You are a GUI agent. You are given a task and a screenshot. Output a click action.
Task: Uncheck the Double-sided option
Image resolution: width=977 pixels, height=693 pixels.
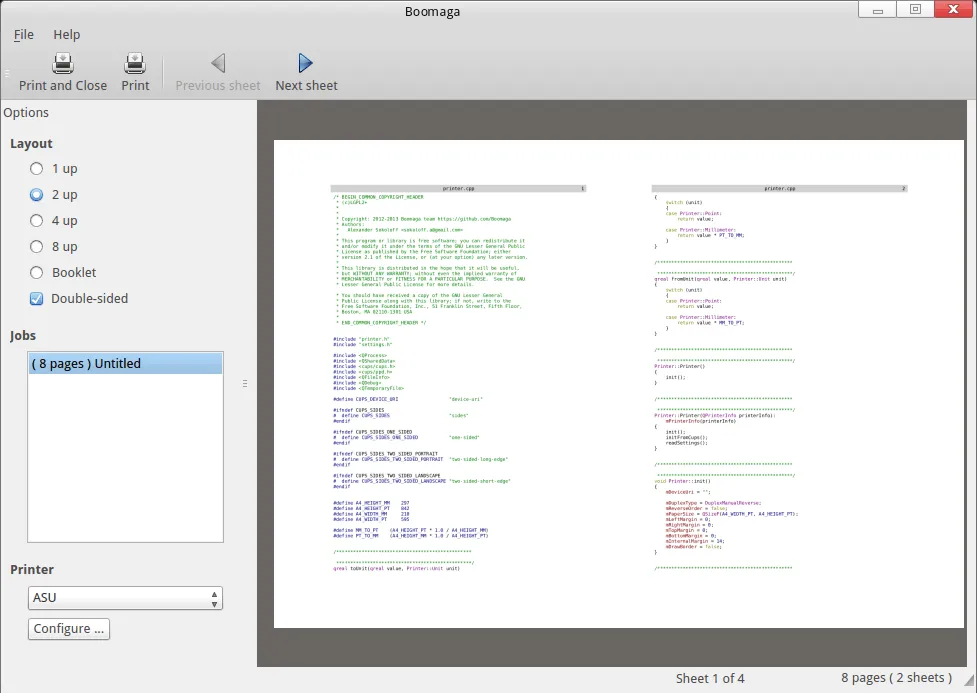[36, 298]
